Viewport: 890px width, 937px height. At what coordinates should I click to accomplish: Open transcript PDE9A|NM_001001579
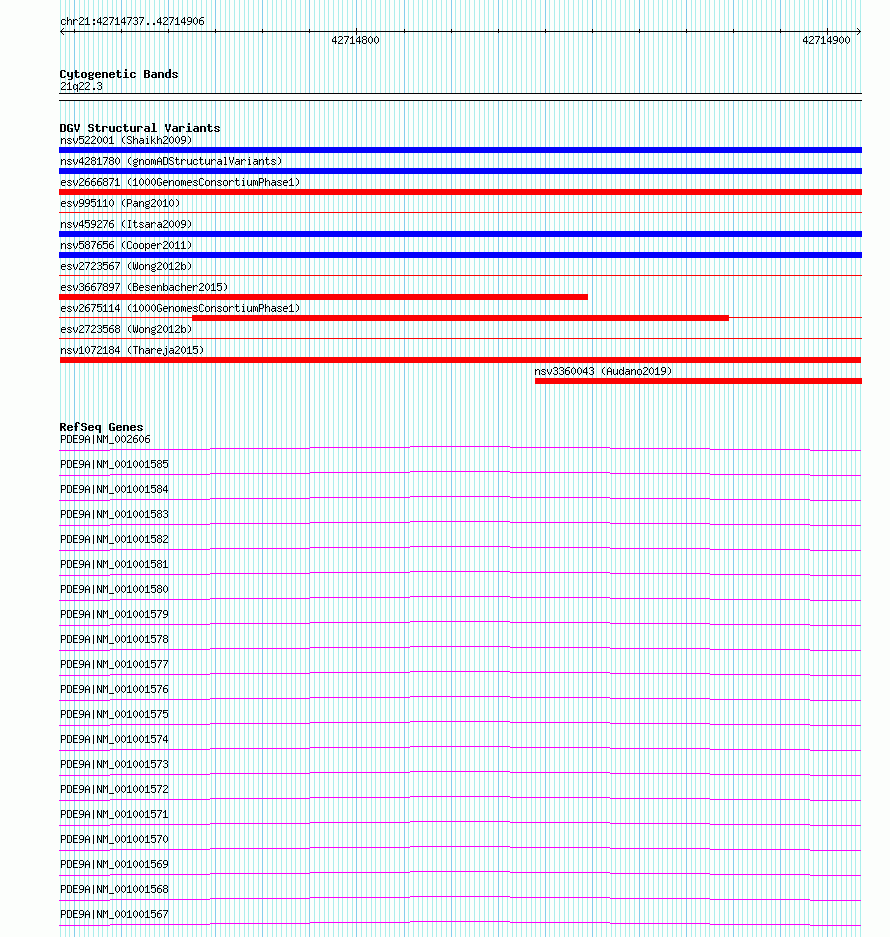pyautogui.click(x=114, y=614)
